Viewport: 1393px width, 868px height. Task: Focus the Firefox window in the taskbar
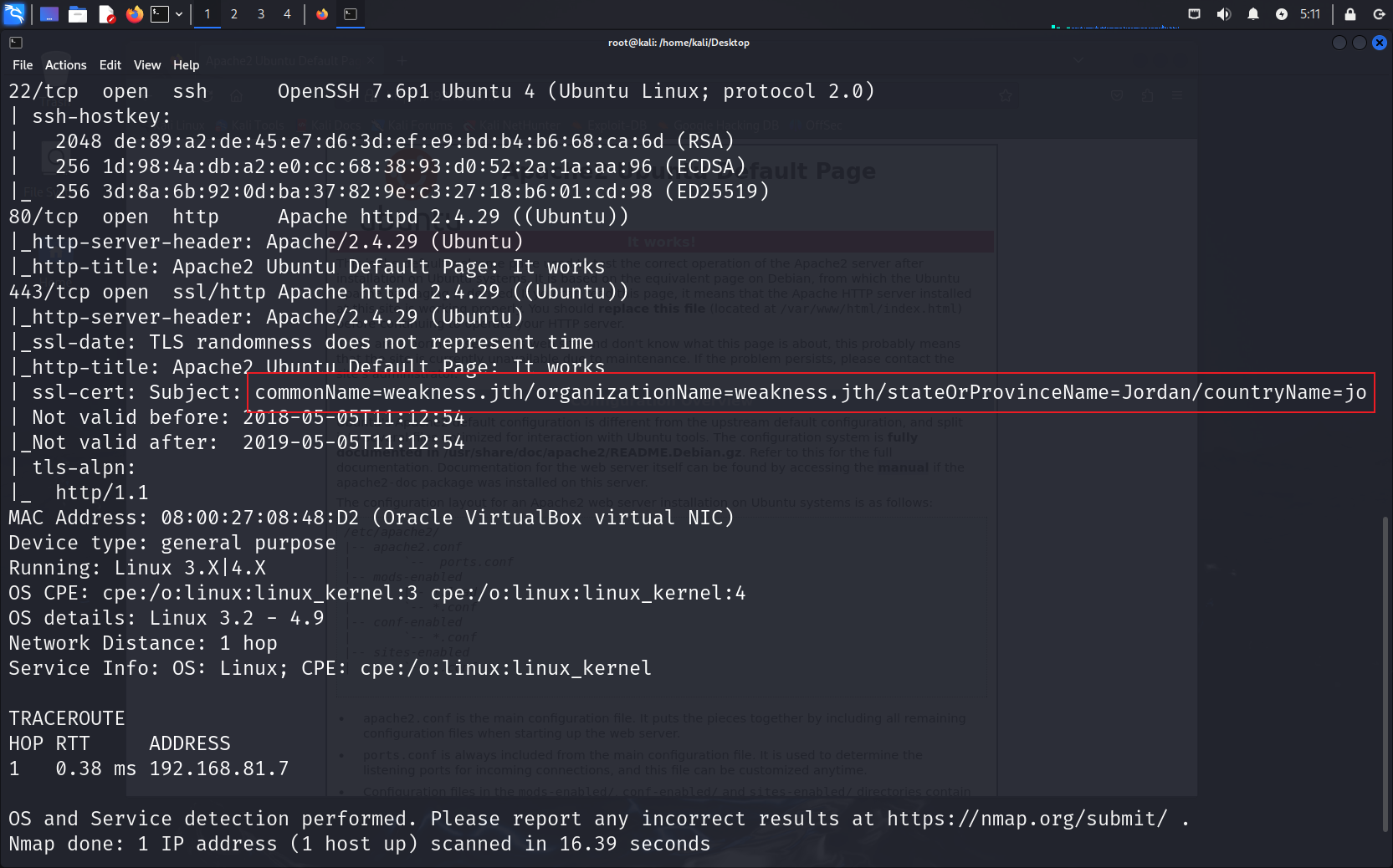coord(322,14)
